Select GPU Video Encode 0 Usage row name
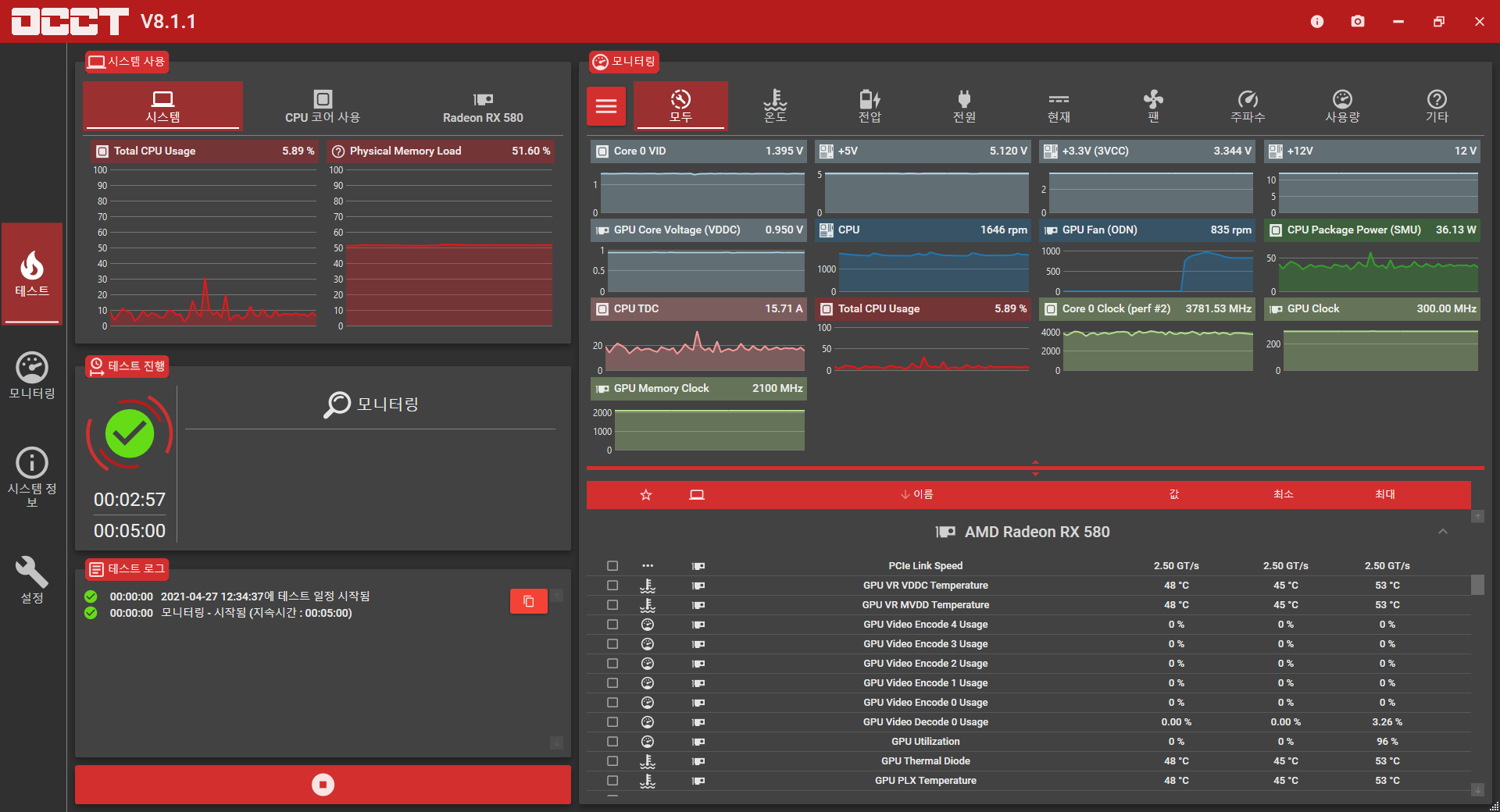The width and height of the screenshot is (1500, 812). tap(926, 703)
